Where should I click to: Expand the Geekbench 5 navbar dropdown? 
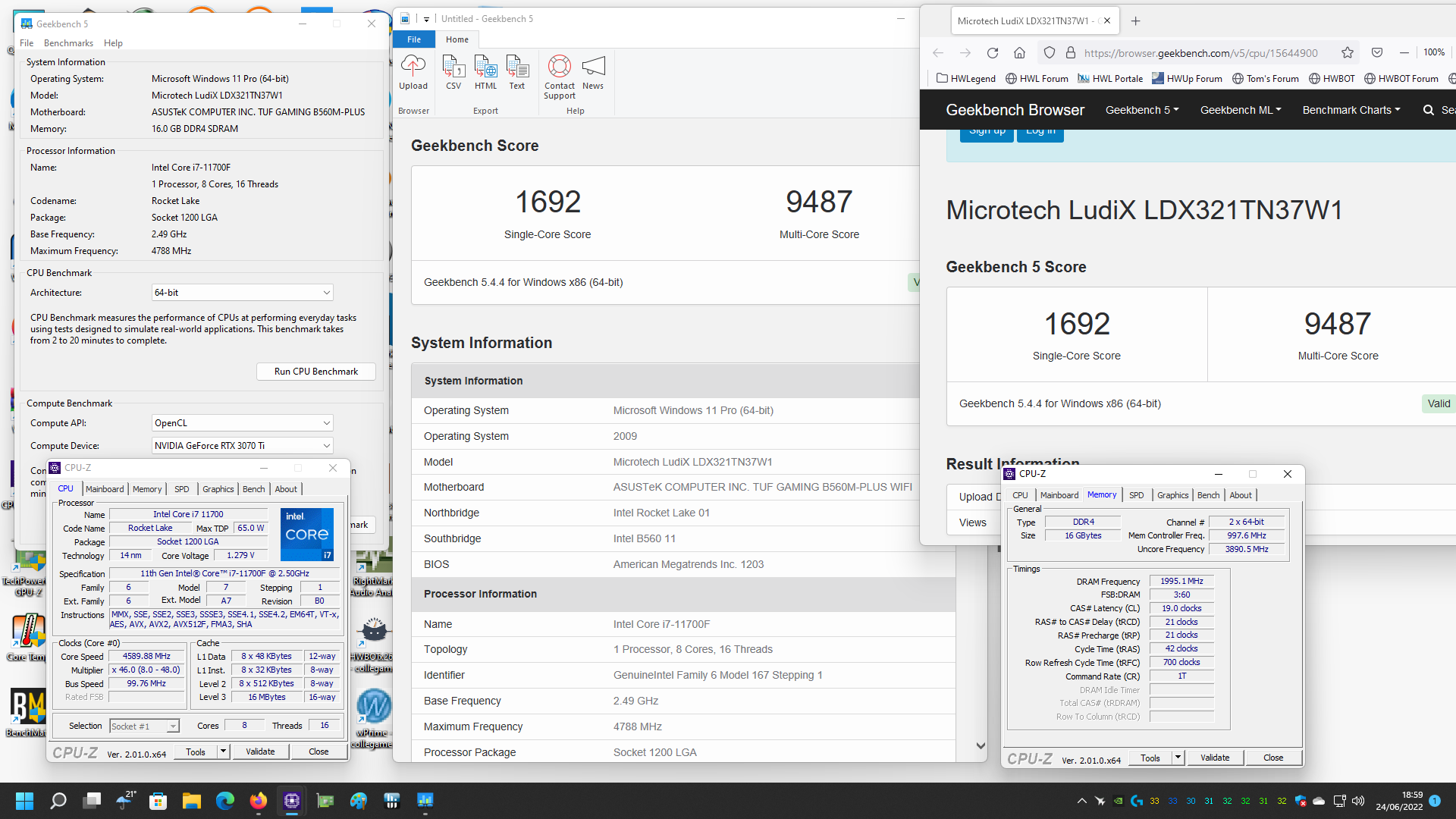pos(1142,110)
